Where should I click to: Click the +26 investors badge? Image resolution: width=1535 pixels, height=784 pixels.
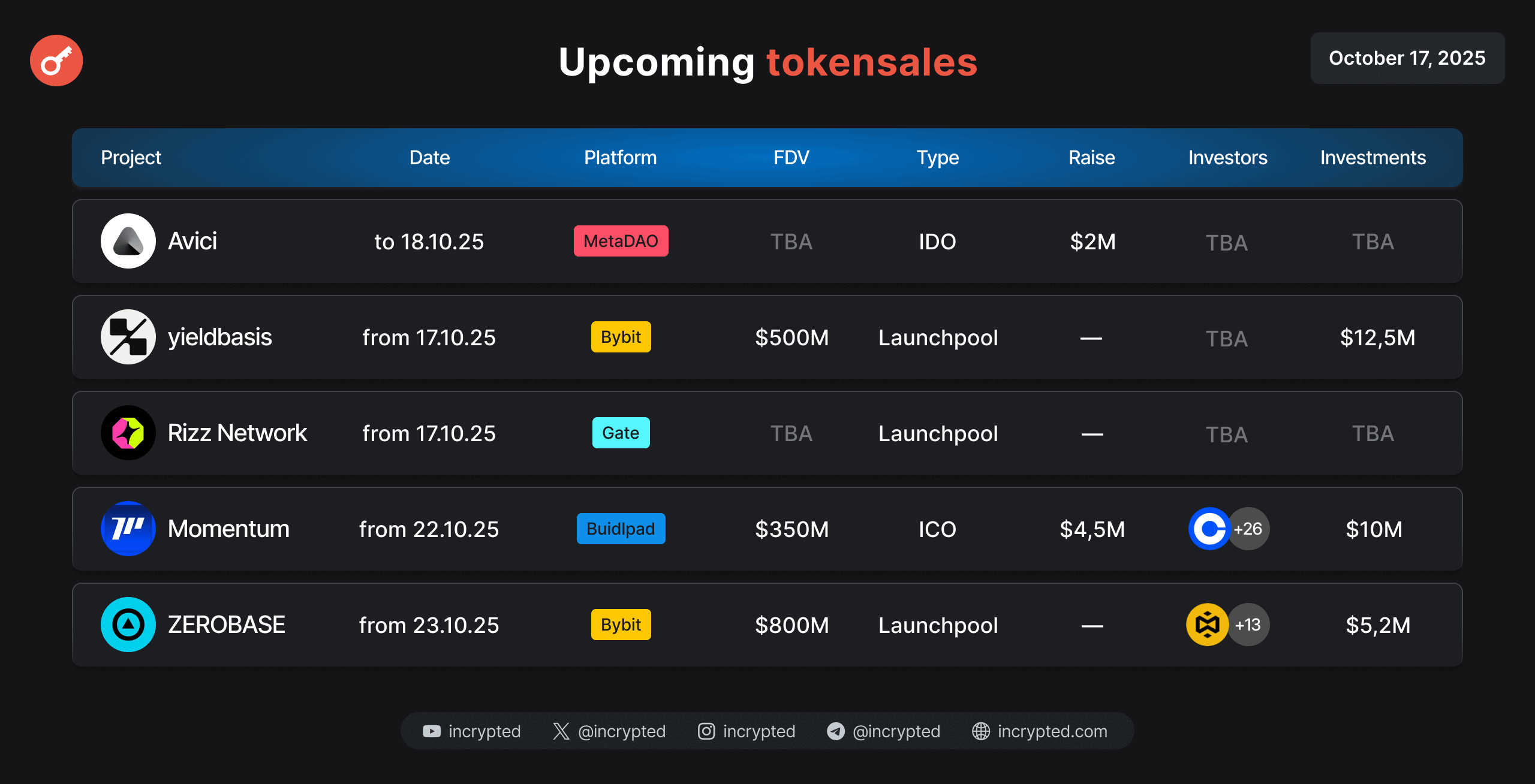pyautogui.click(x=1250, y=529)
